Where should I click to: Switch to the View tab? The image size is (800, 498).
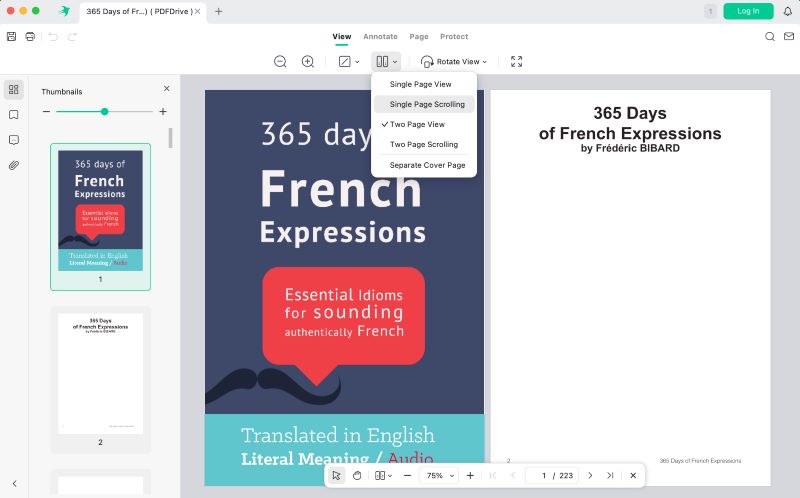(x=341, y=36)
